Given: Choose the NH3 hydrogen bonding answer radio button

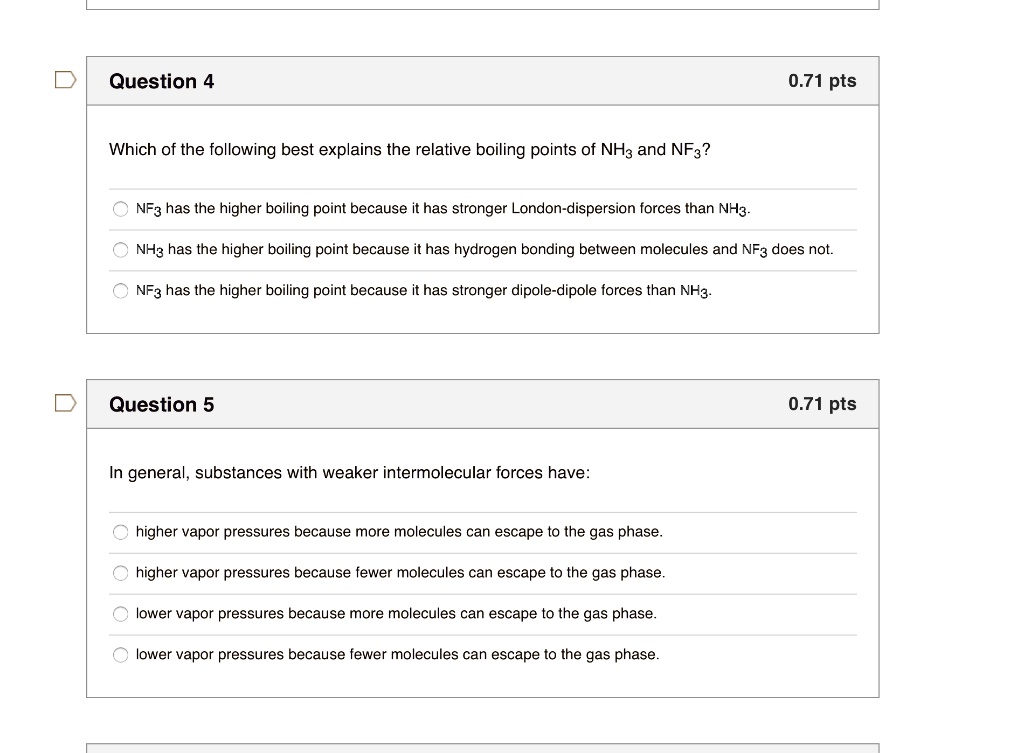Looking at the screenshot, I should (x=120, y=250).
